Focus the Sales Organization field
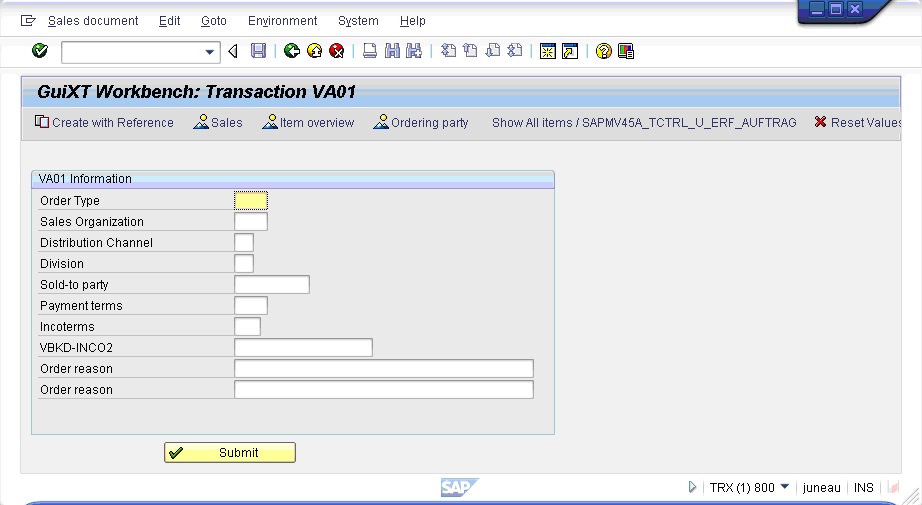This screenshot has width=922, height=505. click(x=251, y=222)
